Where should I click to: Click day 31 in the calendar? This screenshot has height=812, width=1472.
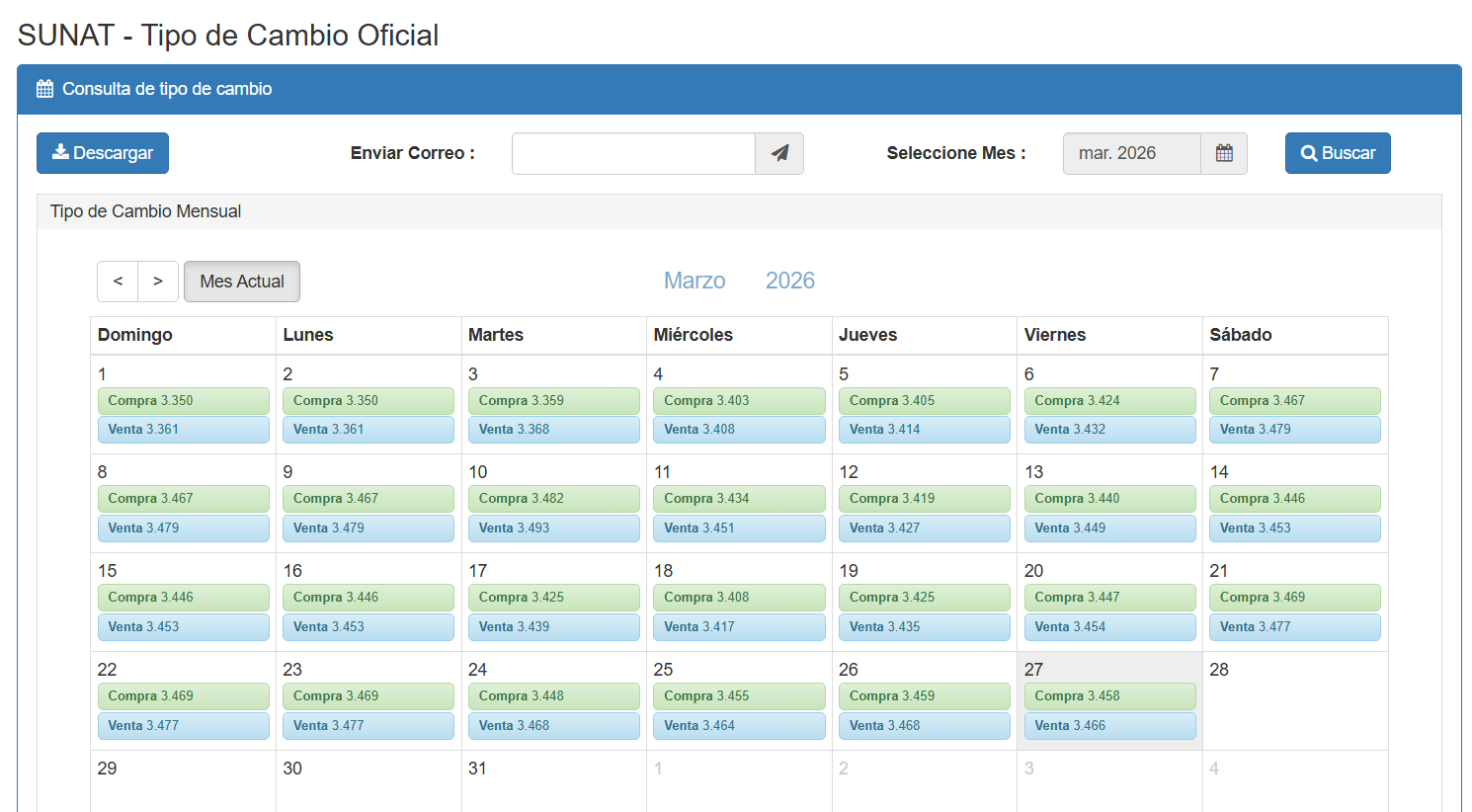(x=478, y=769)
